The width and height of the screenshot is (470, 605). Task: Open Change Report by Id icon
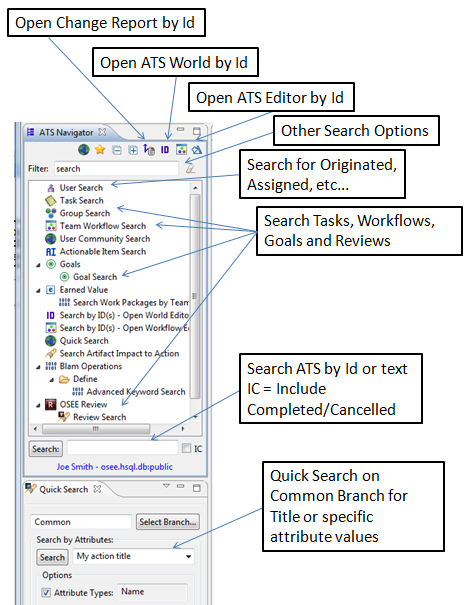(x=149, y=149)
